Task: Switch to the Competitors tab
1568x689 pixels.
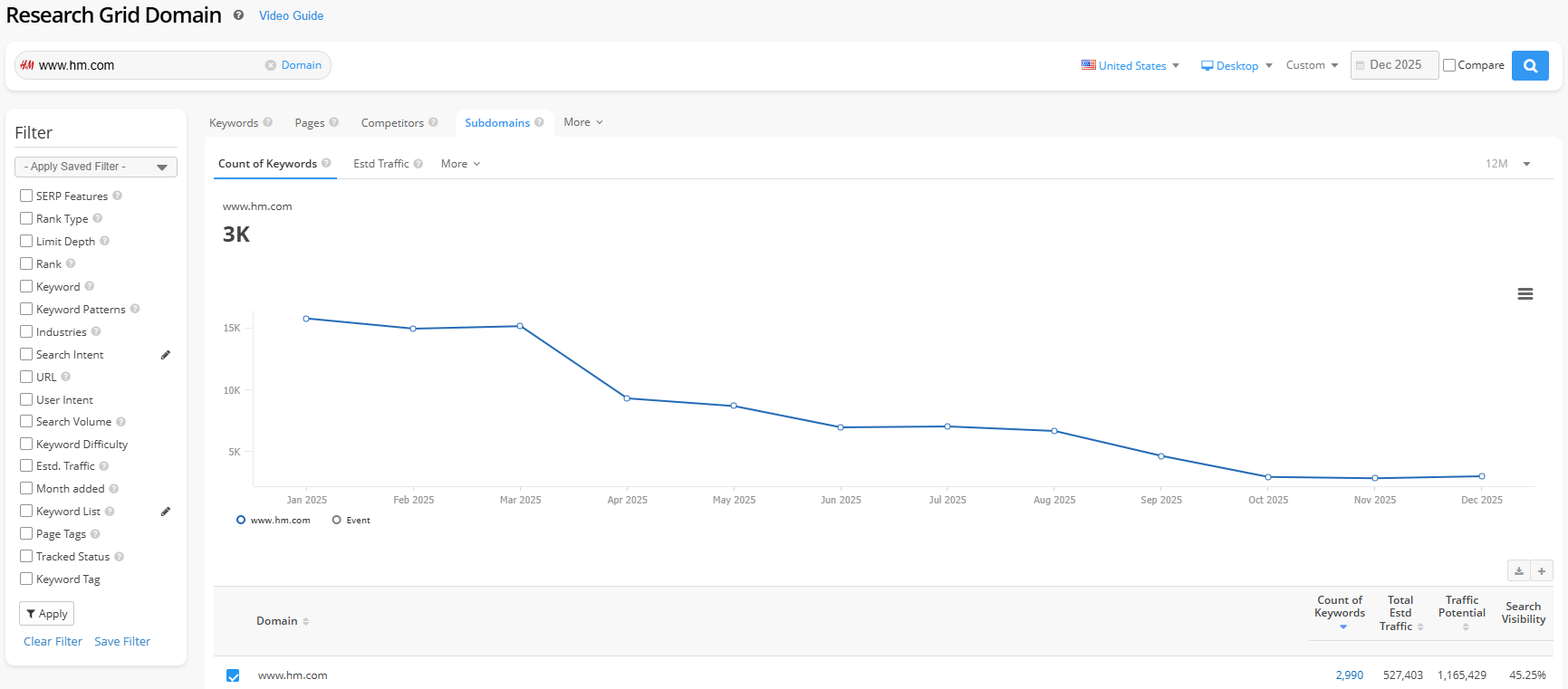Action: tap(391, 123)
